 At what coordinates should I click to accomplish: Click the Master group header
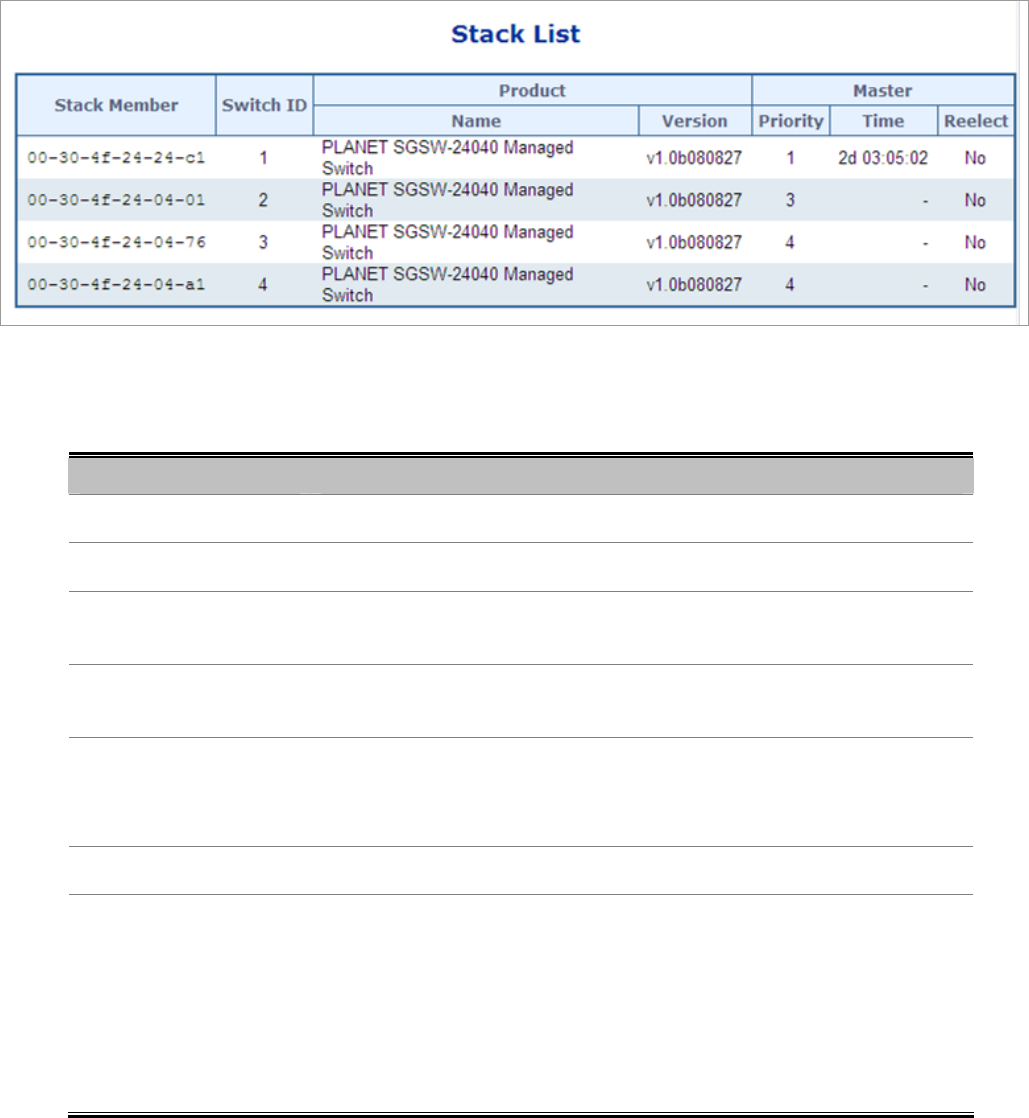click(883, 91)
